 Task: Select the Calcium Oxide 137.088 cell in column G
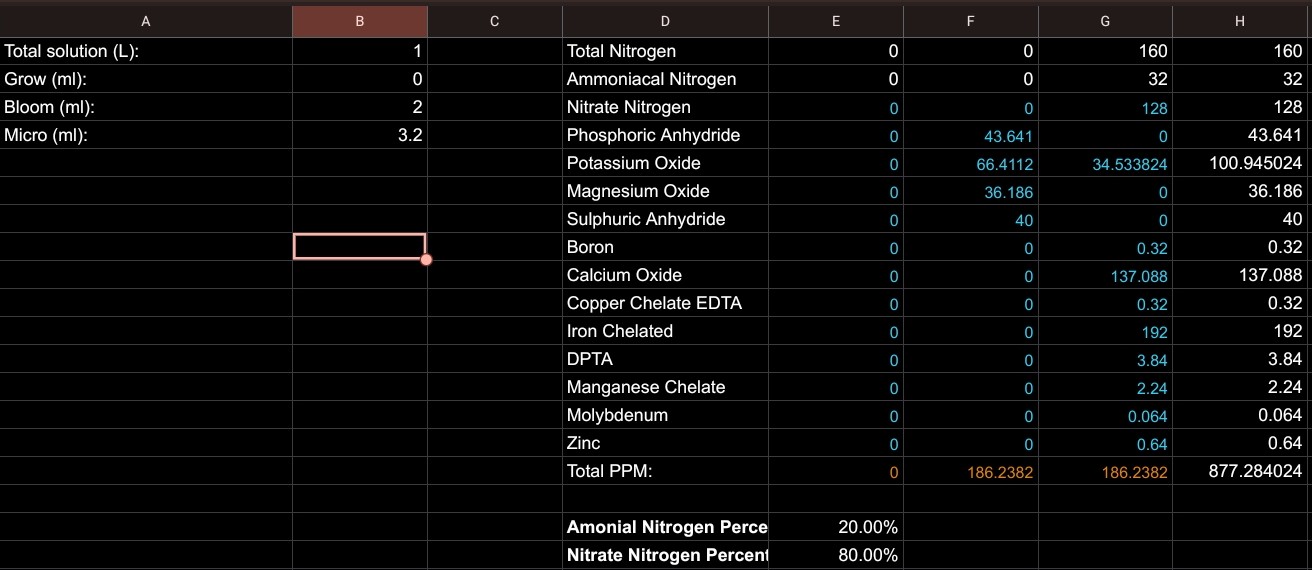(x=1105, y=275)
